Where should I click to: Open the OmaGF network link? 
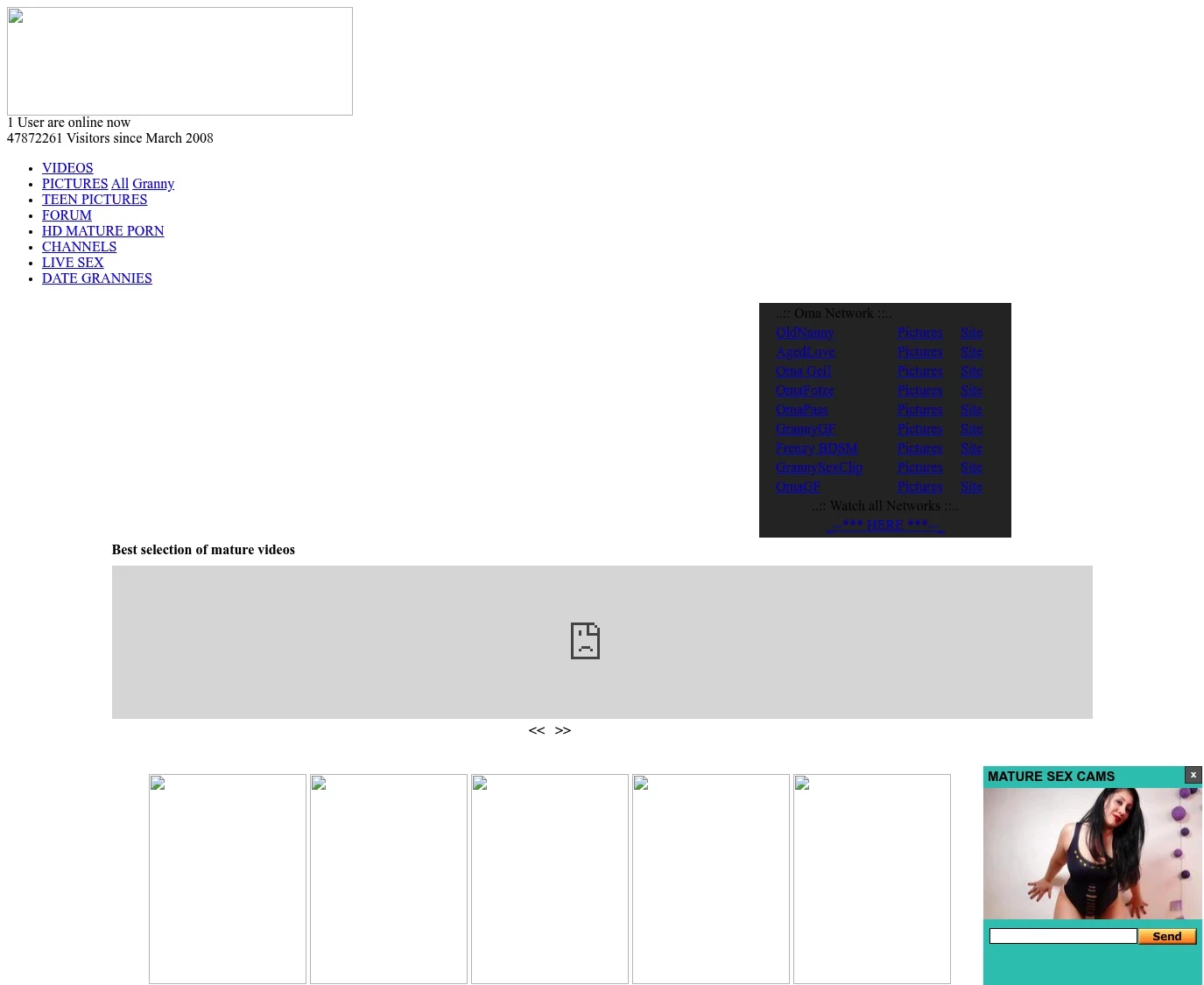point(799,487)
